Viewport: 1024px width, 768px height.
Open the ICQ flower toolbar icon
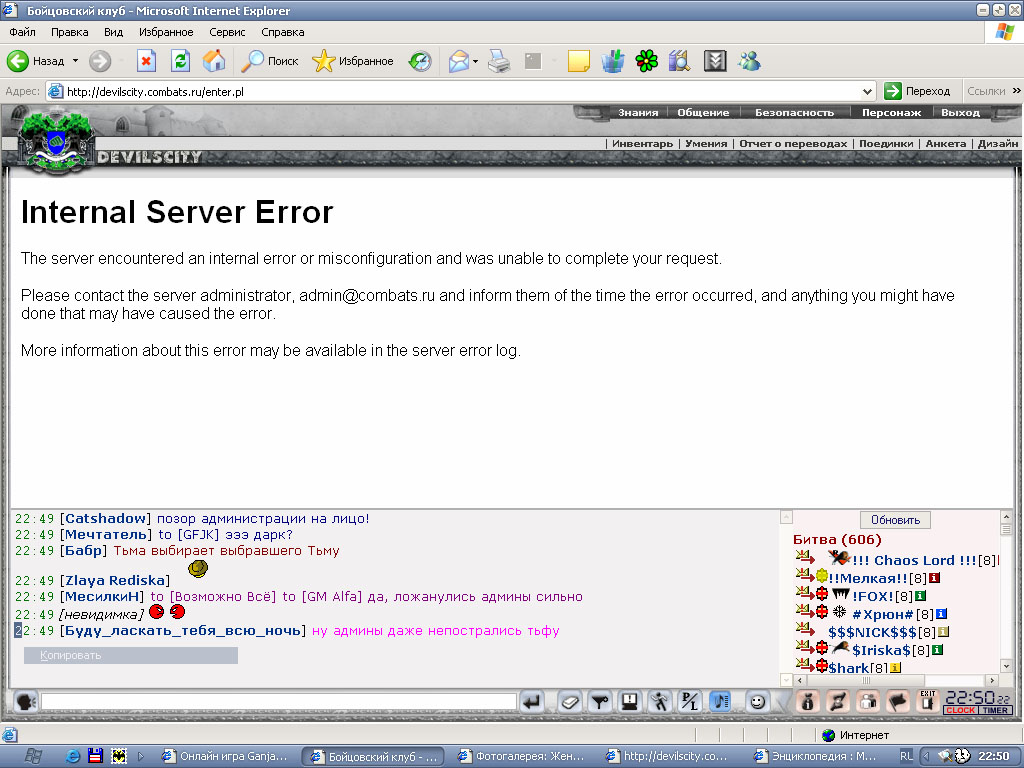pyautogui.click(x=647, y=61)
